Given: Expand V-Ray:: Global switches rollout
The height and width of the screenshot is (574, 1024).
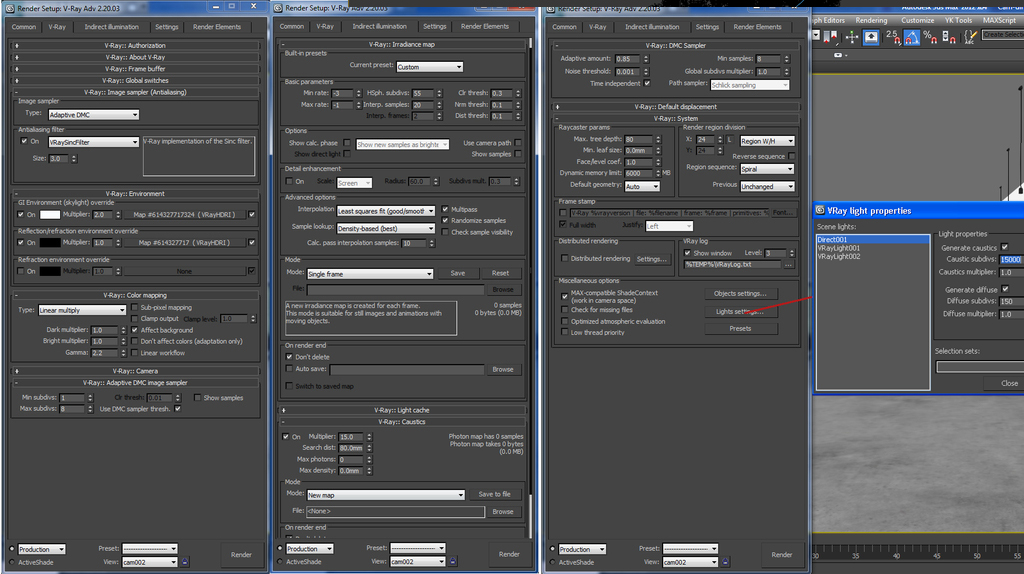Looking at the screenshot, I should [x=136, y=80].
